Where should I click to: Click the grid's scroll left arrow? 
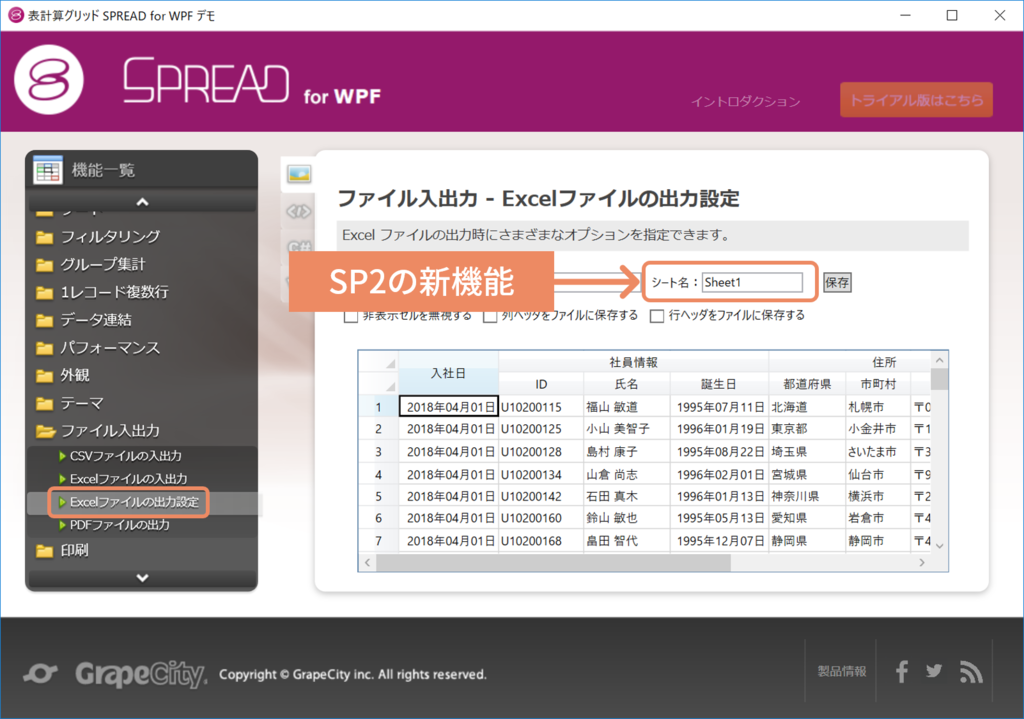368,562
